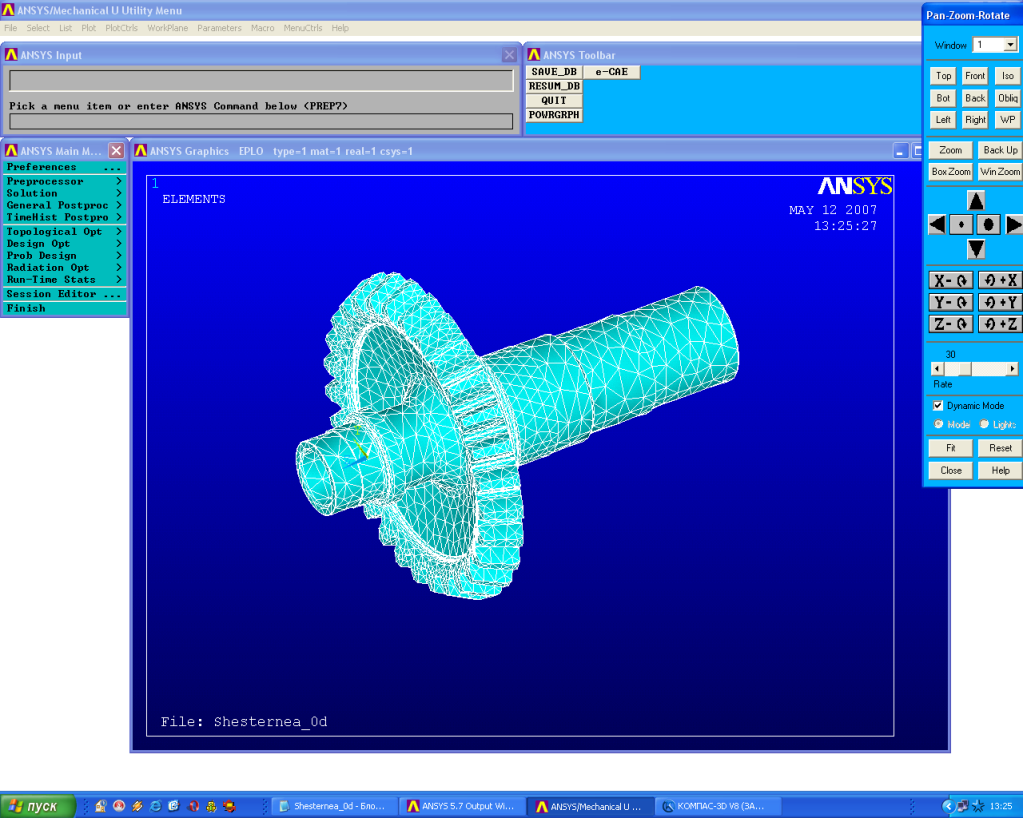
Task: Expand TimeHist Postpro in Main Menu
Action: click(64, 217)
